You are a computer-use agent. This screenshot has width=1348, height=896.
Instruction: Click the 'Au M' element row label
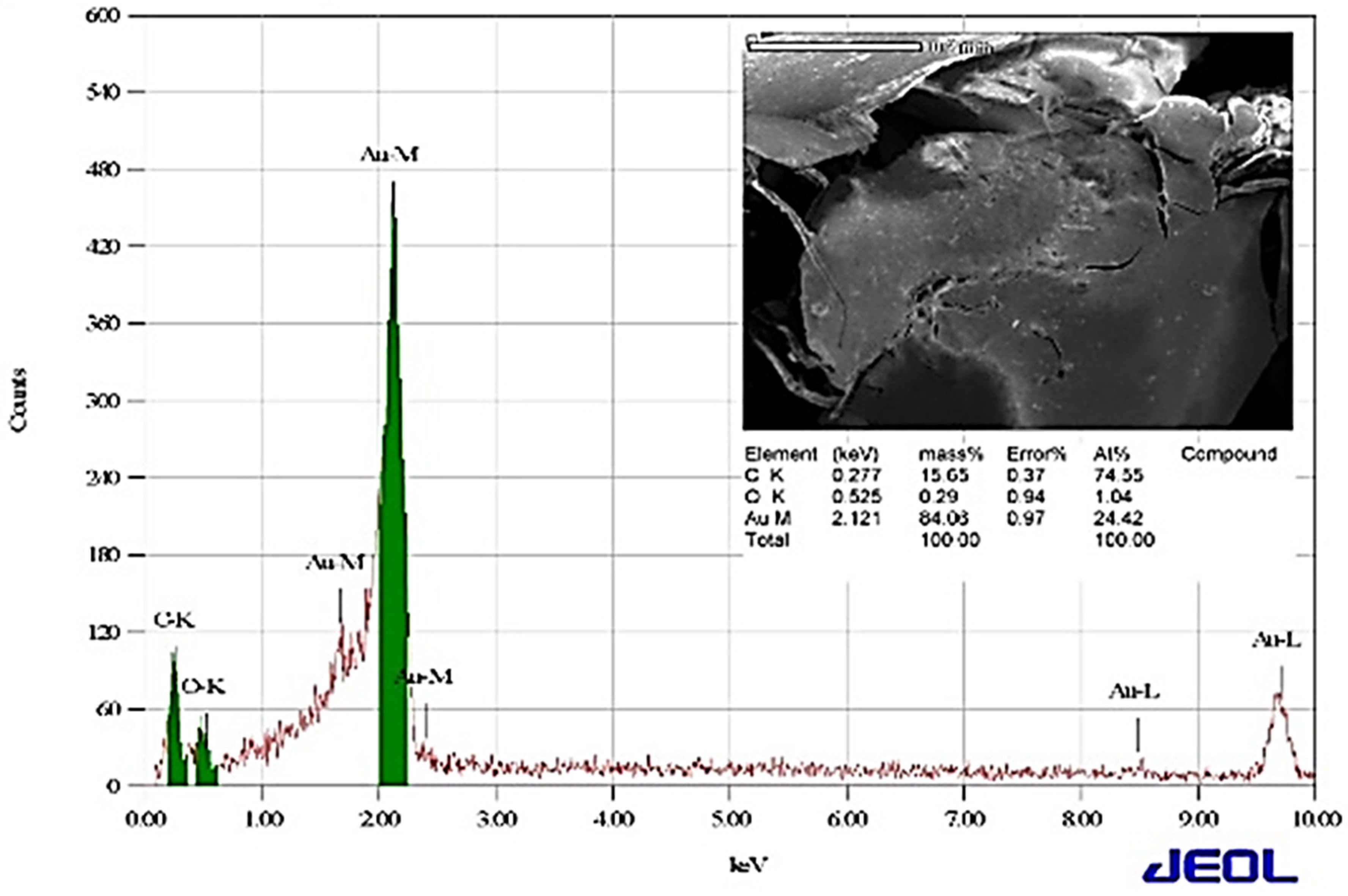[x=768, y=518]
